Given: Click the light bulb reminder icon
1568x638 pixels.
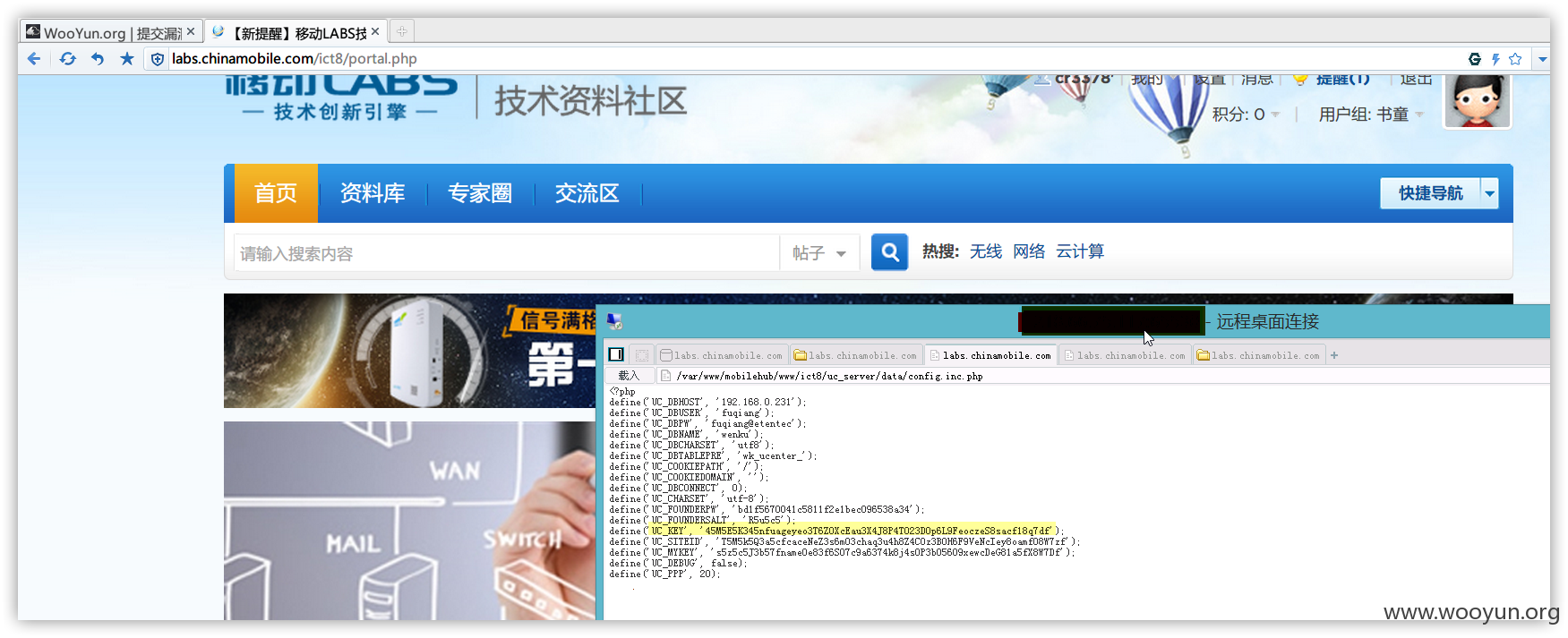Looking at the screenshot, I should point(1301,80).
